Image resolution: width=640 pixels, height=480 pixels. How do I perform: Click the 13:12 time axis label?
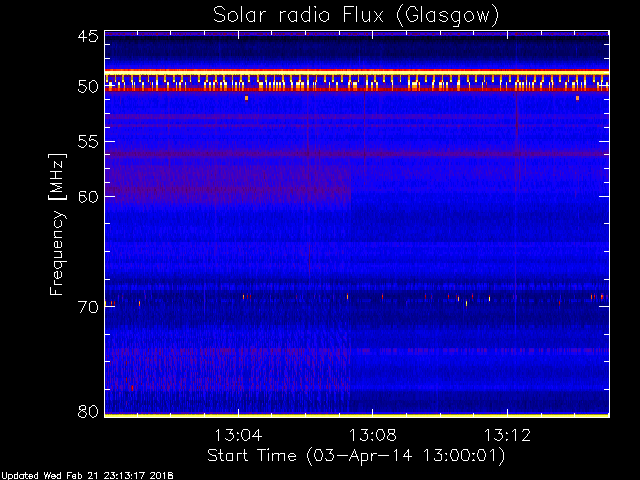(507, 435)
